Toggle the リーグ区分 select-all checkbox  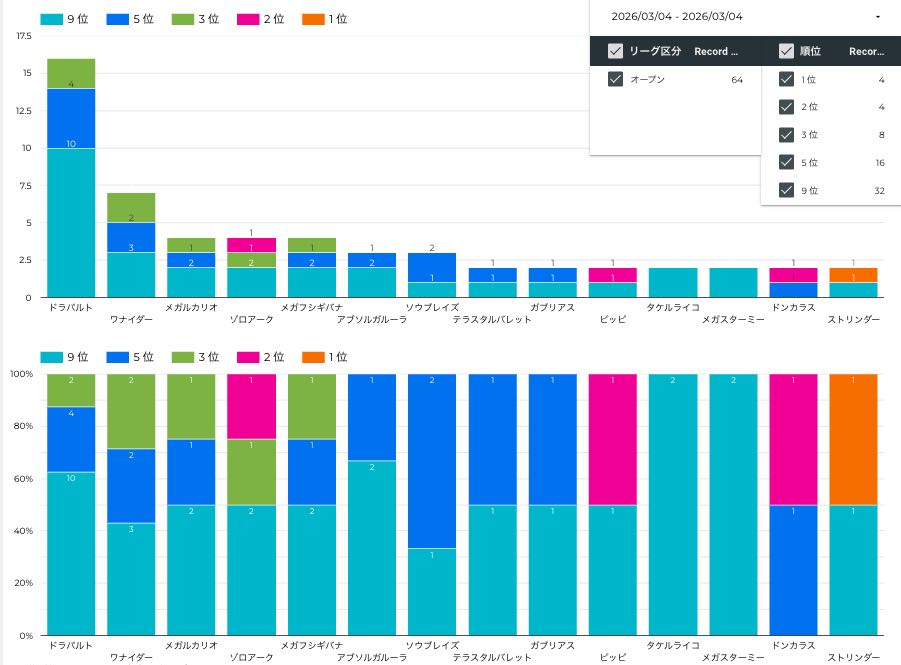click(x=616, y=51)
